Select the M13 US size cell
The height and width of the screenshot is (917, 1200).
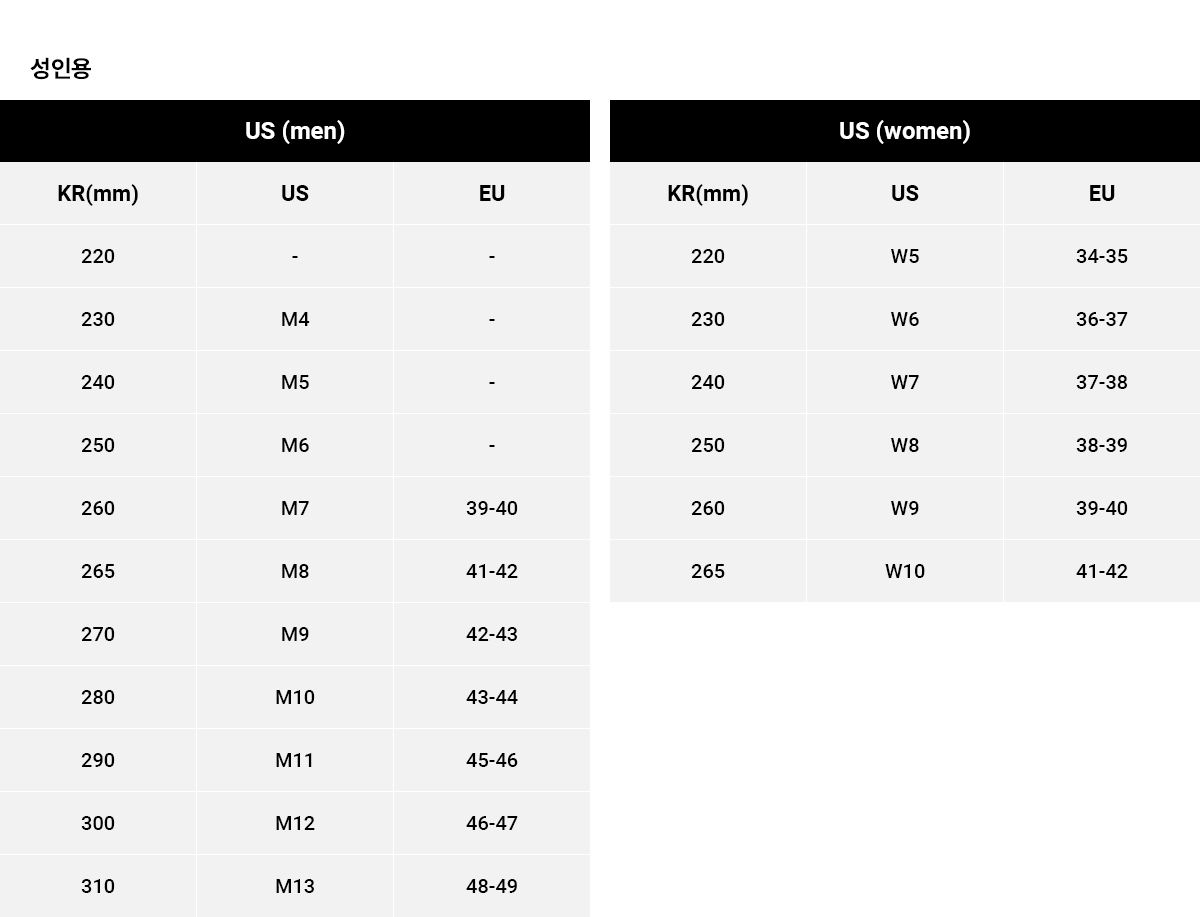pyautogui.click(x=295, y=886)
